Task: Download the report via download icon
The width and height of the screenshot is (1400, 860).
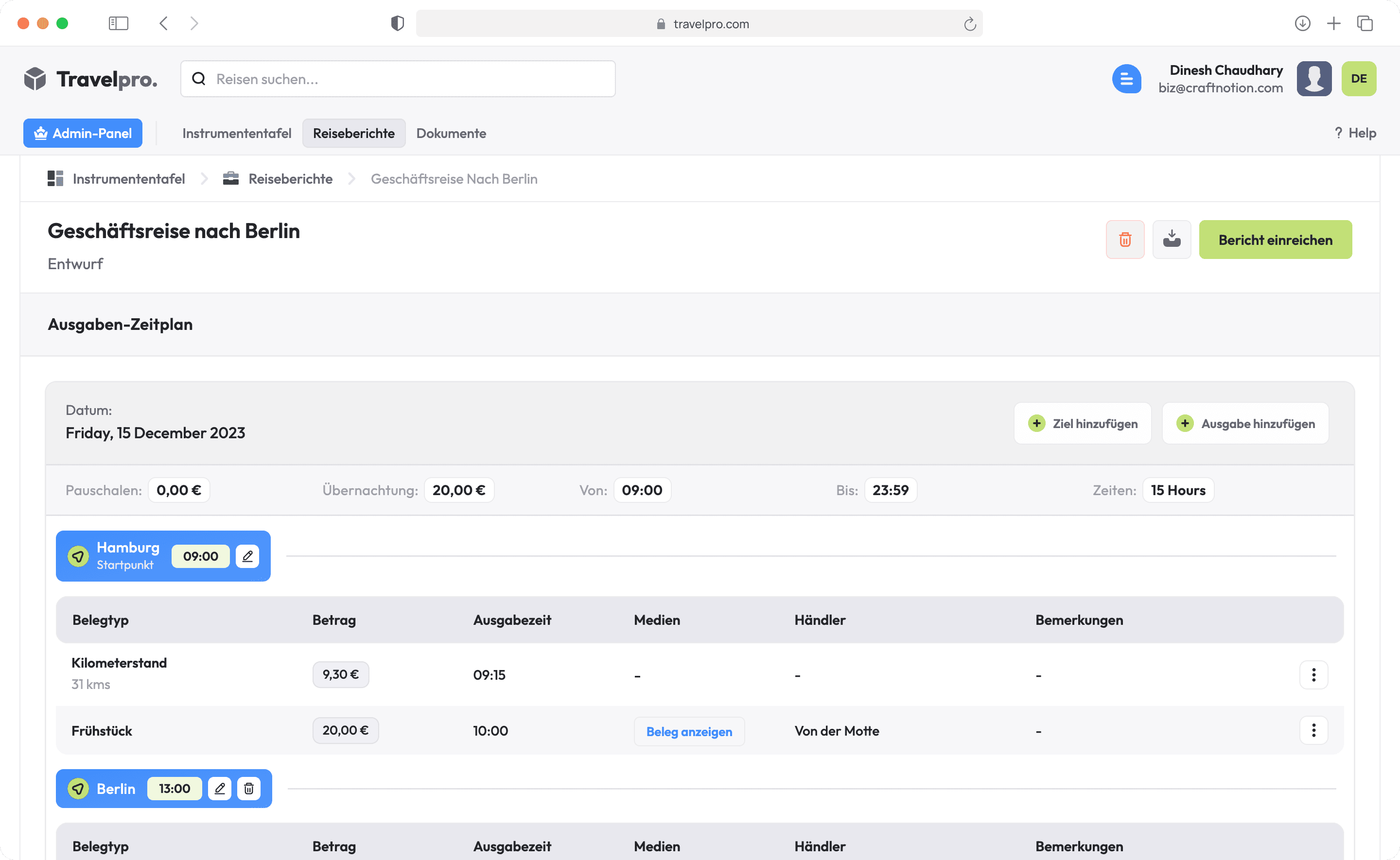Action: 1171,240
